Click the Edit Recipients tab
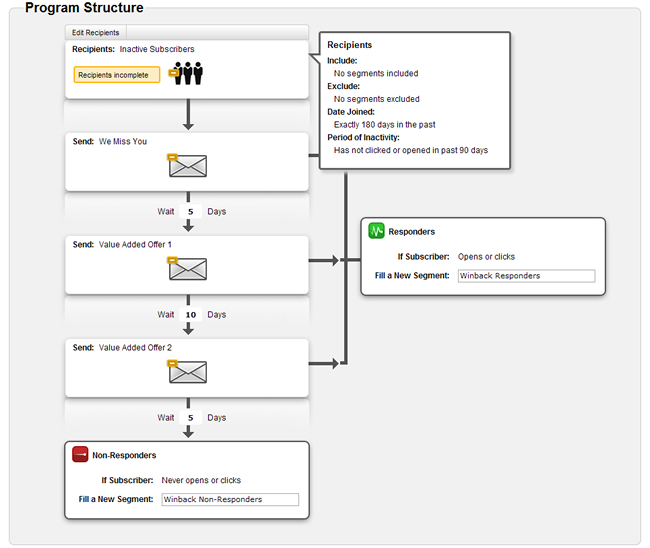The image size is (650, 548). (96, 33)
